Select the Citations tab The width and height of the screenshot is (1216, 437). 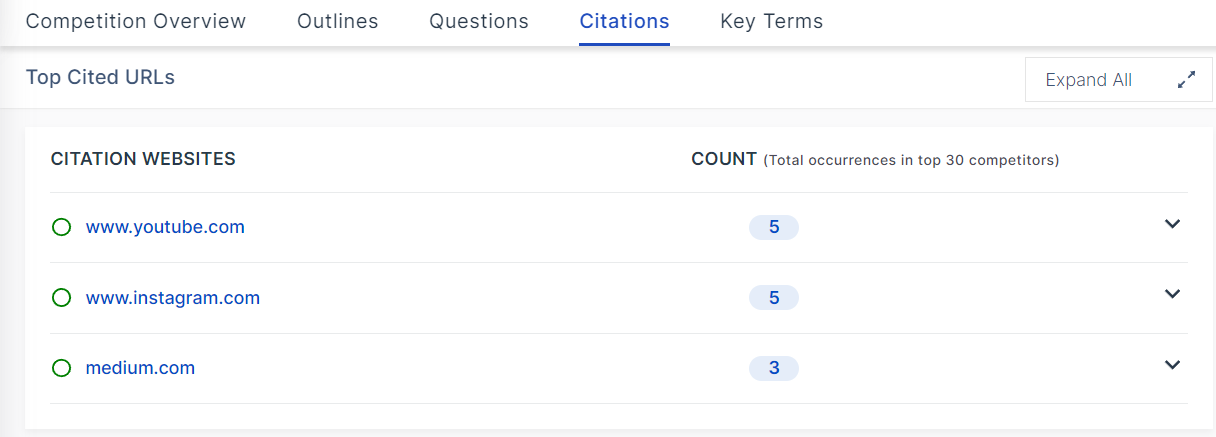(624, 21)
